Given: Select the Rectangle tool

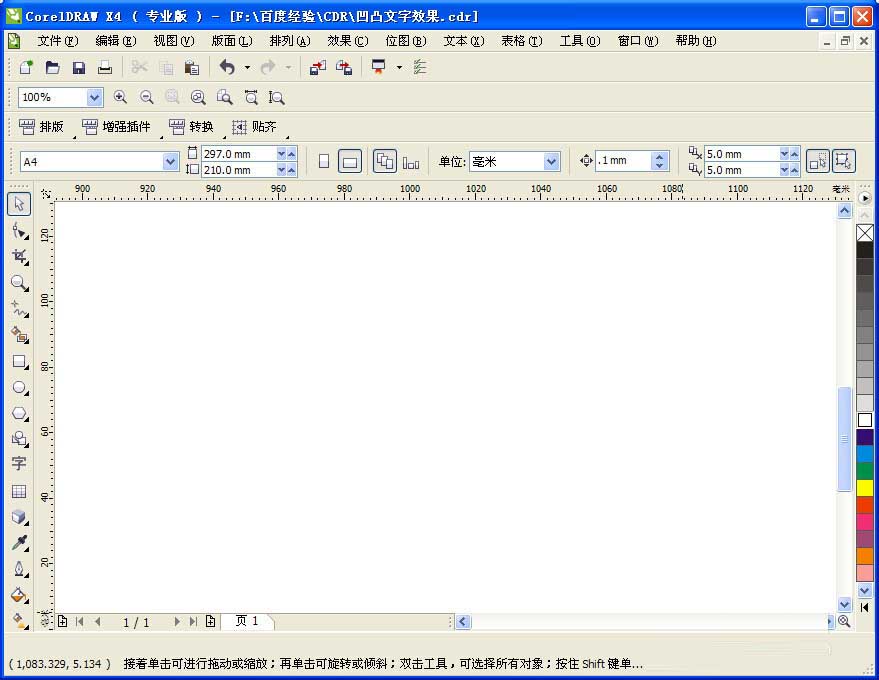Looking at the screenshot, I should pos(20,362).
